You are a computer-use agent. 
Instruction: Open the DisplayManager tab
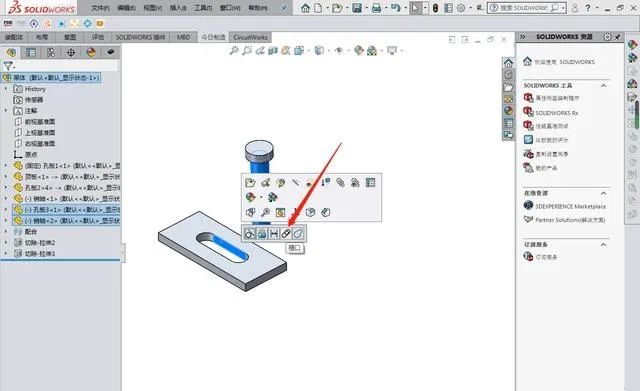tap(91, 52)
